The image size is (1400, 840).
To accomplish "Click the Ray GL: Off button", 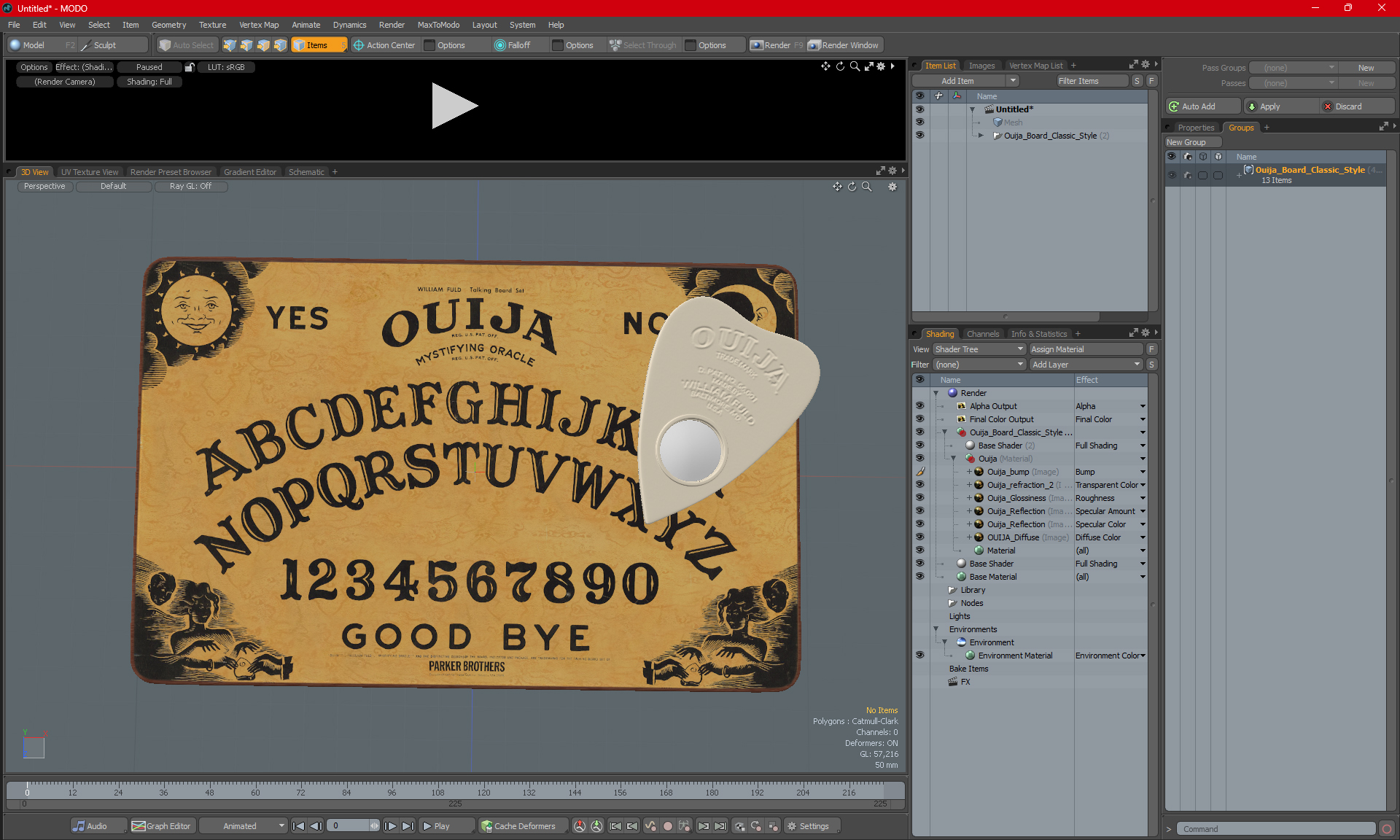I will click(x=191, y=187).
